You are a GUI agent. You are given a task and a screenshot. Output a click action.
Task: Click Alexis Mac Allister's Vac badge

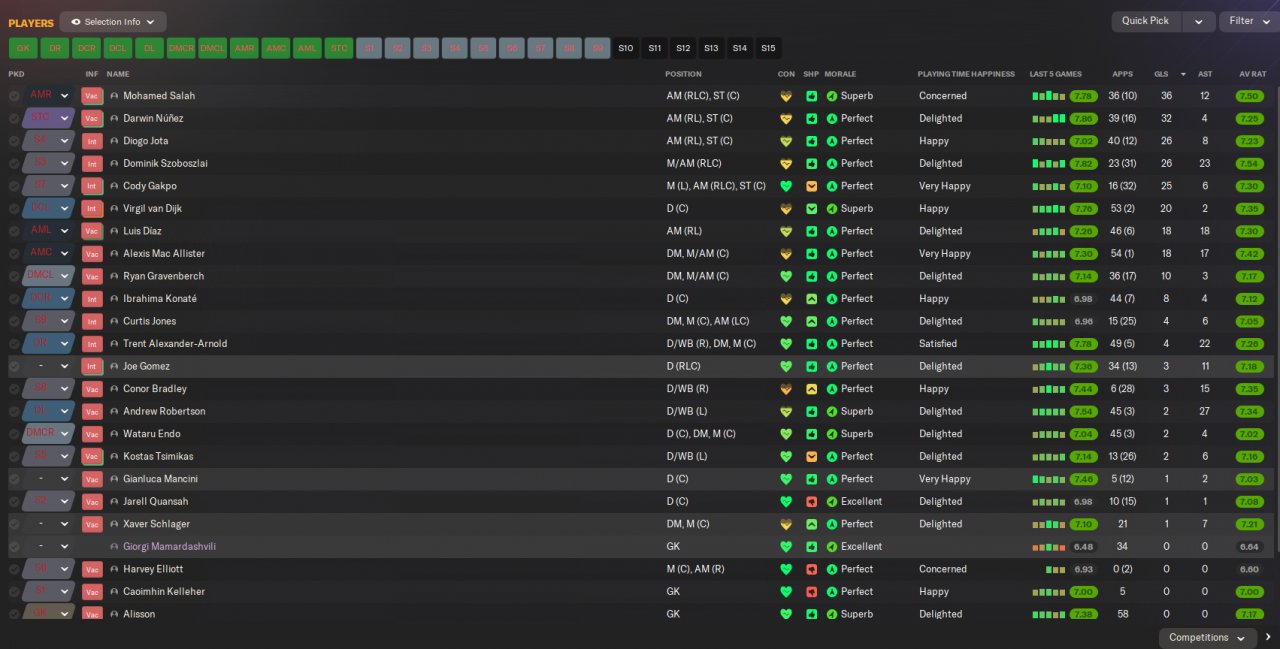pyautogui.click(x=92, y=254)
